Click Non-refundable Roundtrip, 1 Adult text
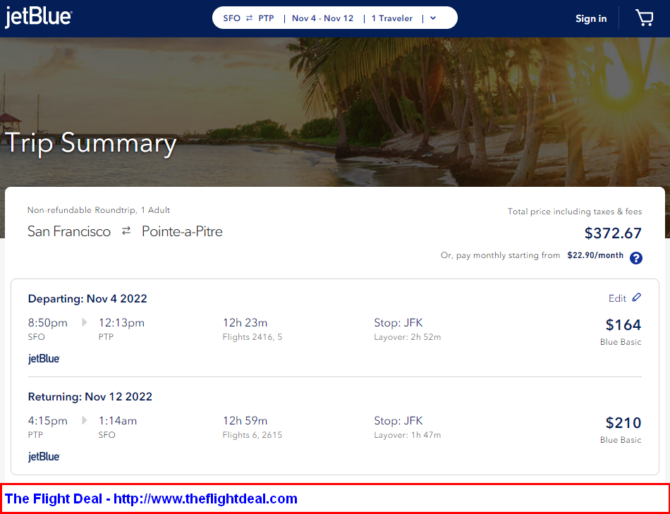Image resolution: width=670 pixels, height=514 pixels. tap(99, 210)
